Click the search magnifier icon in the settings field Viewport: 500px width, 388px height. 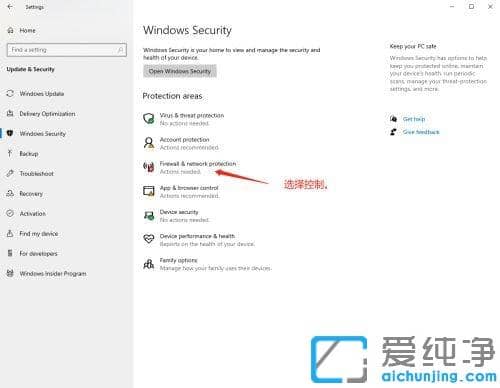tap(121, 50)
